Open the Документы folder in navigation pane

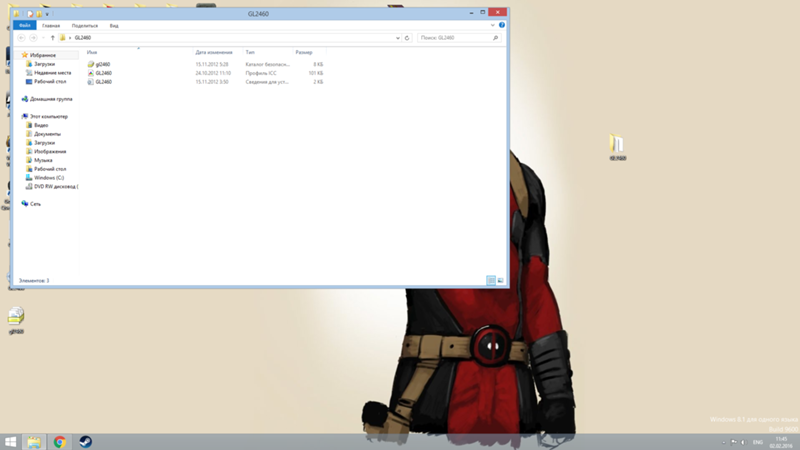(47, 134)
